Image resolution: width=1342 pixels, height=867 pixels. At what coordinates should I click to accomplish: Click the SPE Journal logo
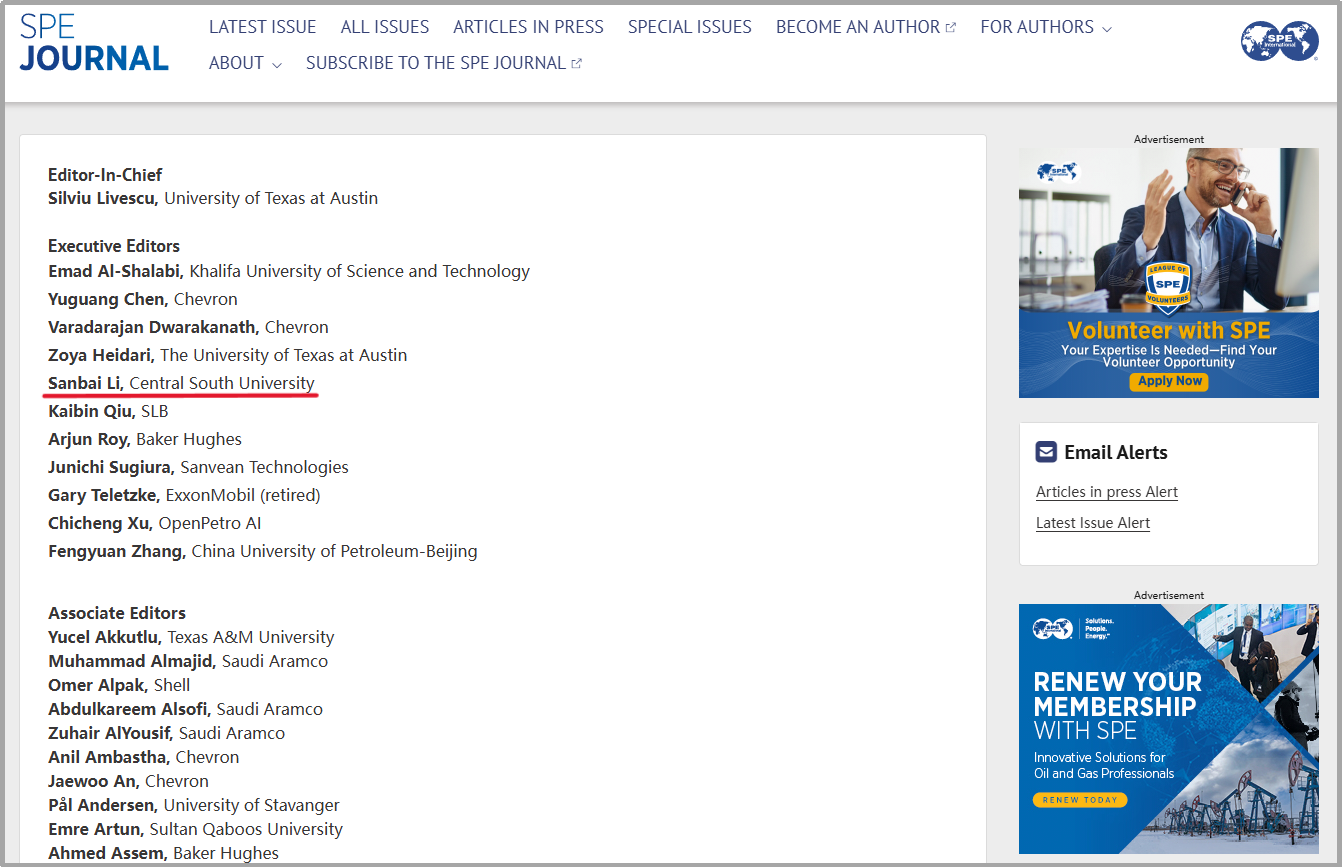click(94, 43)
